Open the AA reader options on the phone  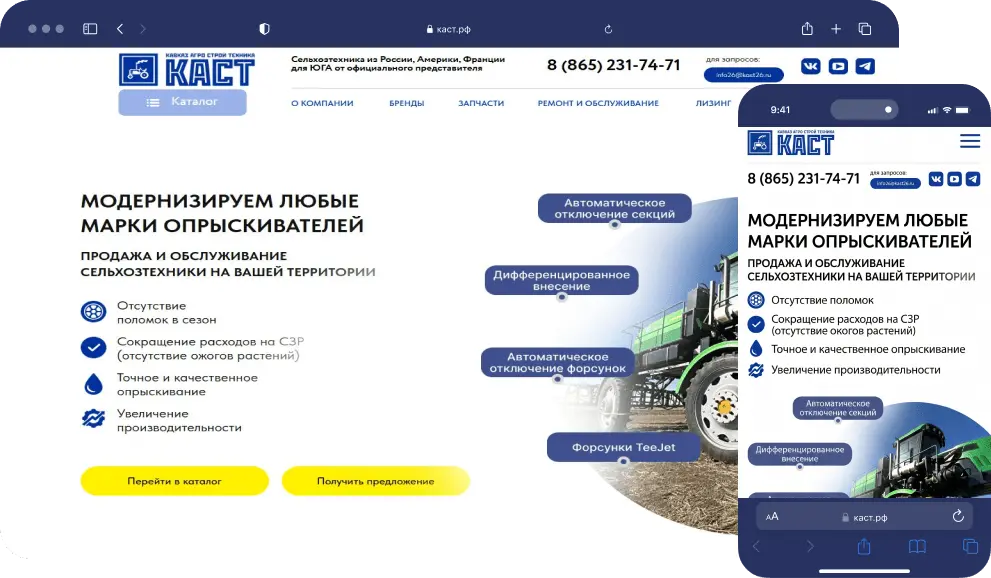pyautogui.click(x=772, y=517)
